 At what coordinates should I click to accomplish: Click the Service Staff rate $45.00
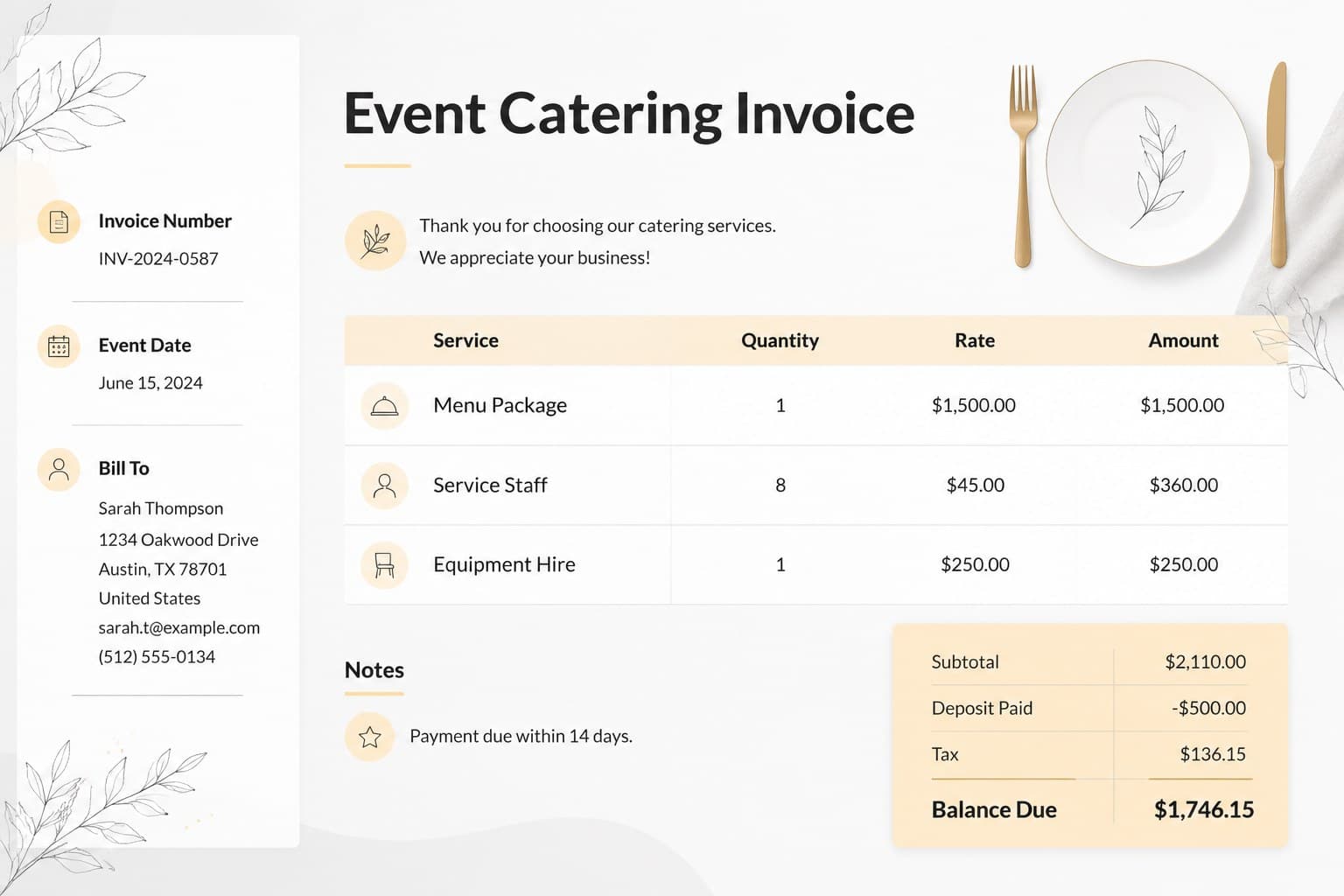pos(976,485)
